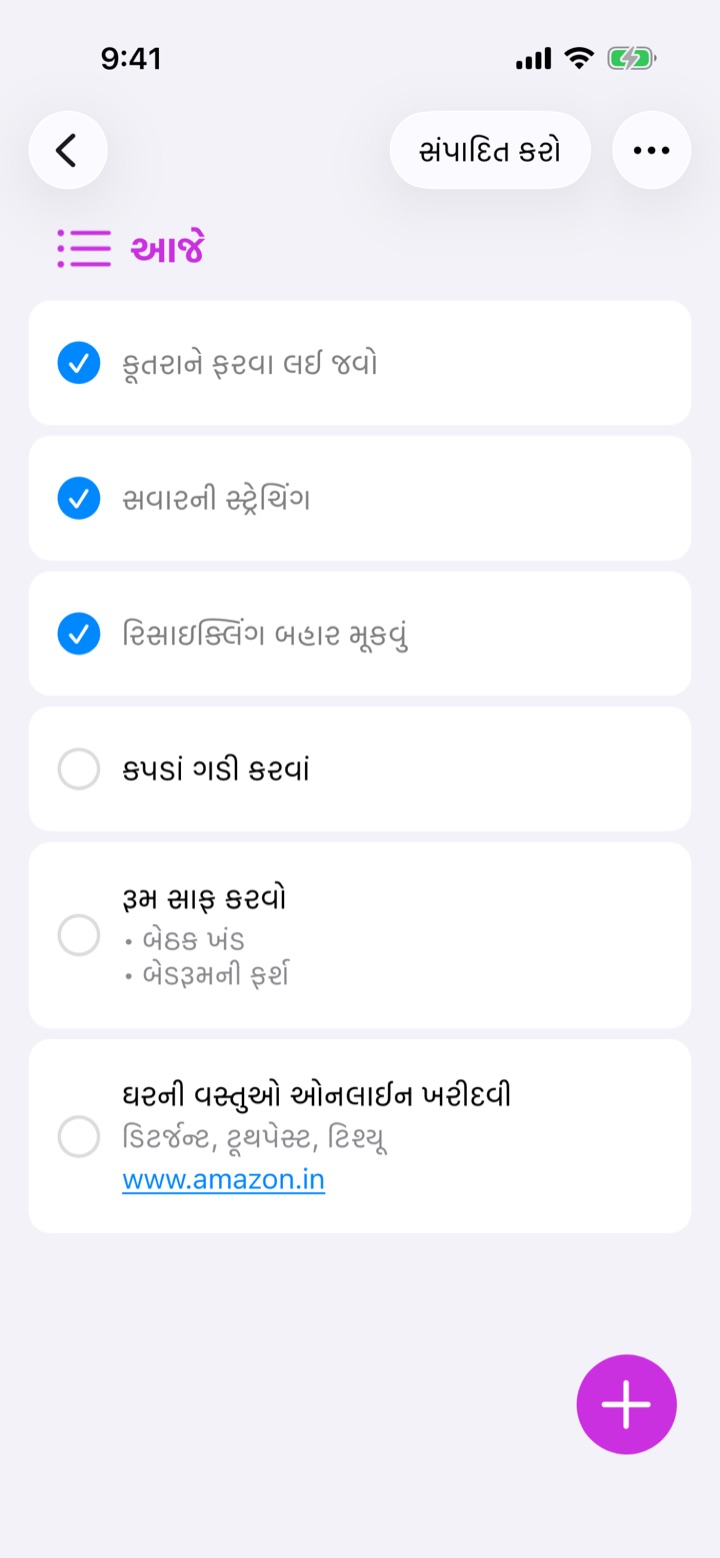Uncheck the કૂતરાને ફરવા લઈ જવો task
This screenshot has width=720, height=1558.
tap(79, 363)
